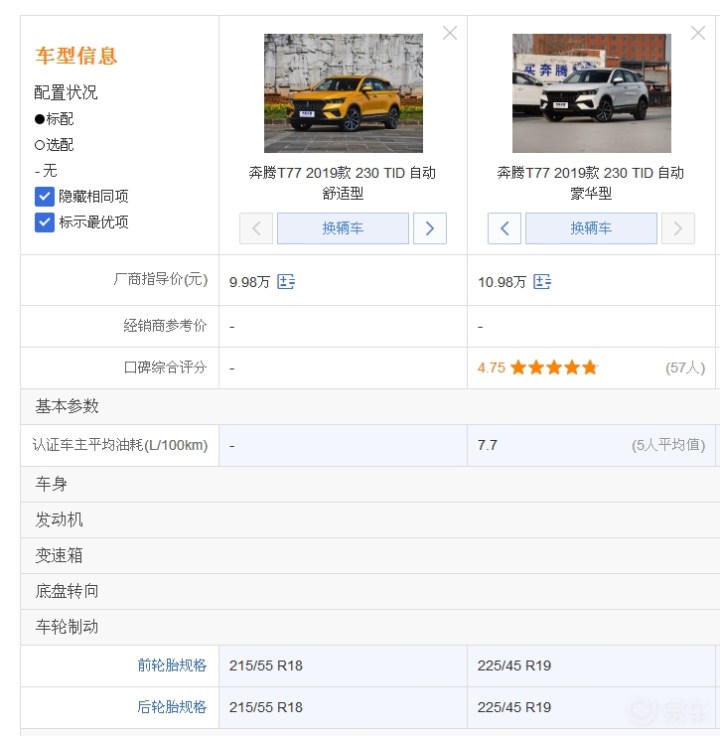Click 配置状况 label
Viewport: 720px width, 736px height.
point(66,92)
